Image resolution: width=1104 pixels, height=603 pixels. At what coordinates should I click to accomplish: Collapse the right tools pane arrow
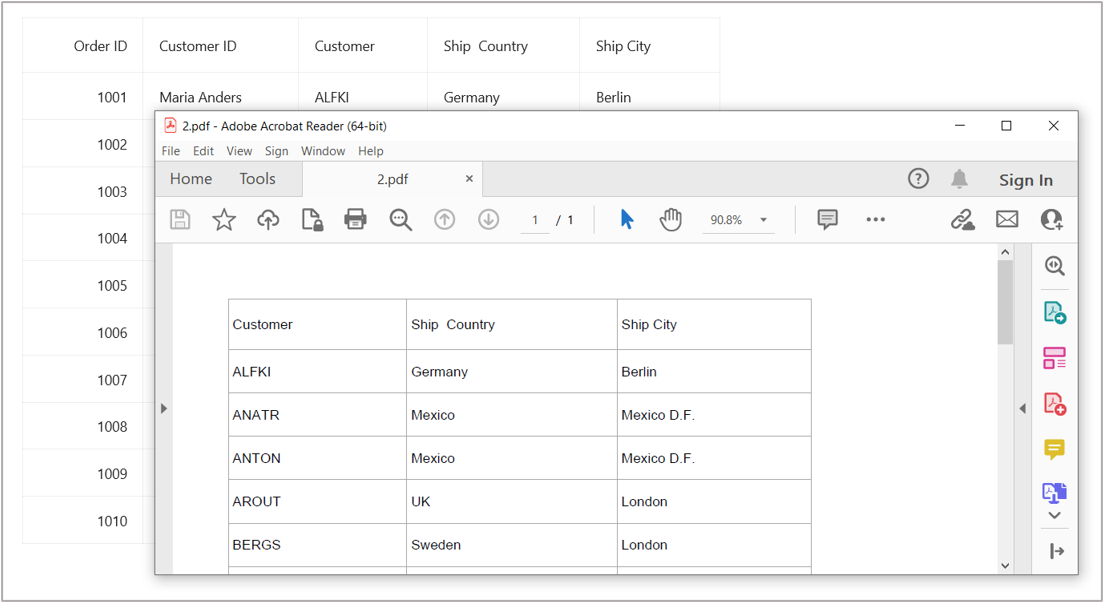click(x=1022, y=408)
